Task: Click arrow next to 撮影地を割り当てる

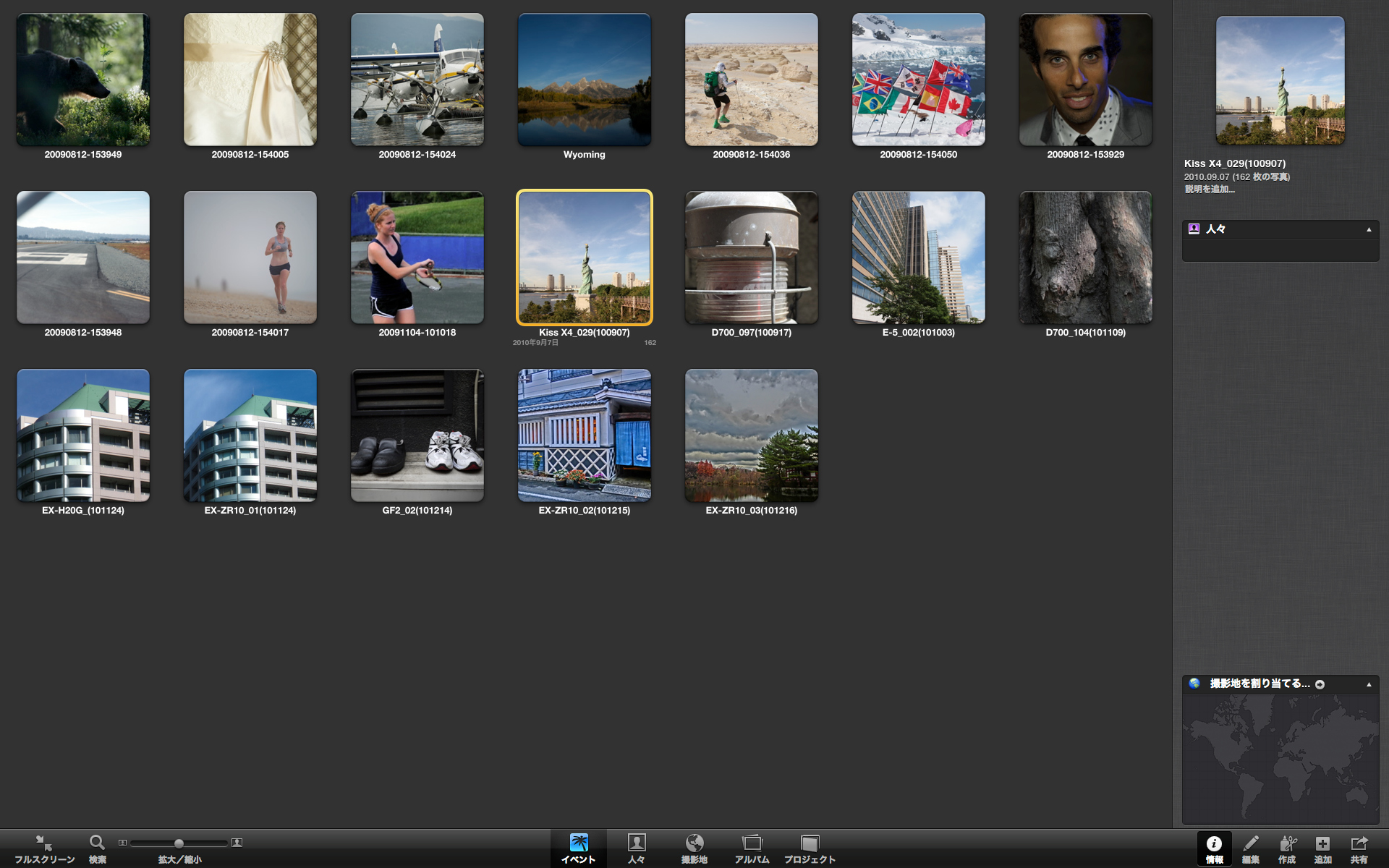Action: pyautogui.click(x=1320, y=684)
